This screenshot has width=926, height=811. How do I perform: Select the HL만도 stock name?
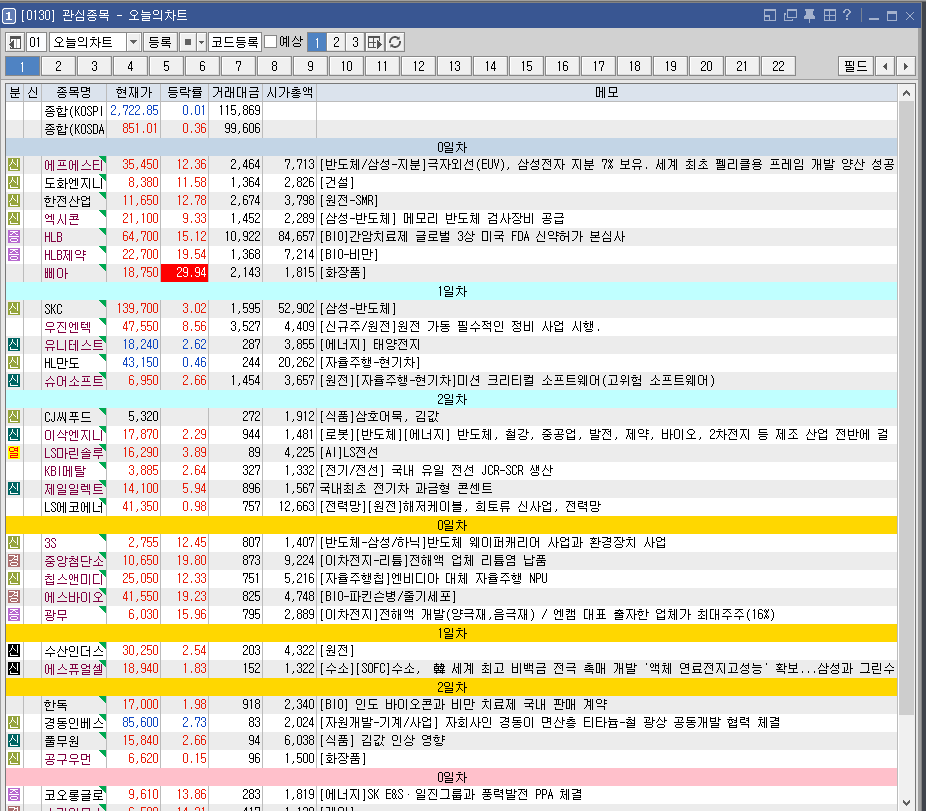[61, 363]
